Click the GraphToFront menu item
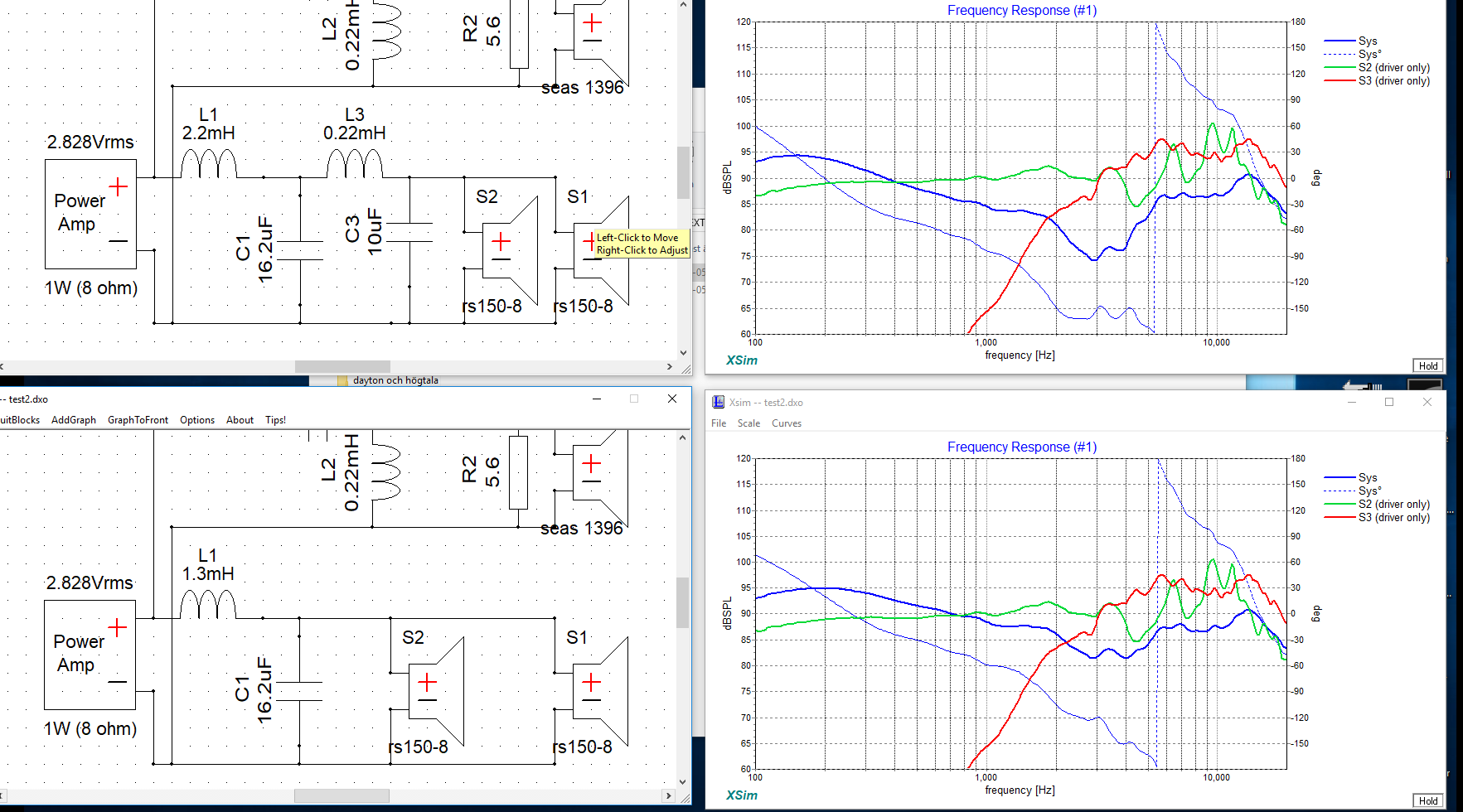 138,420
